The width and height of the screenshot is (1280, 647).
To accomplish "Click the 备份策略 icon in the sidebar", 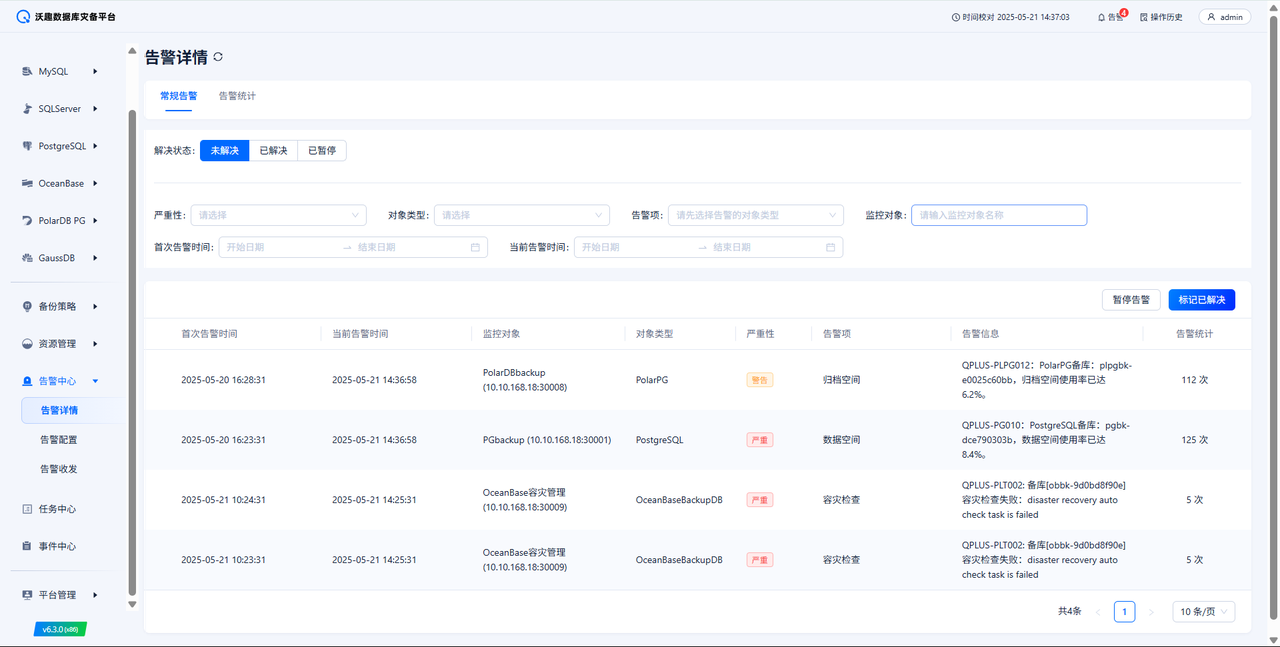I will 27,306.
